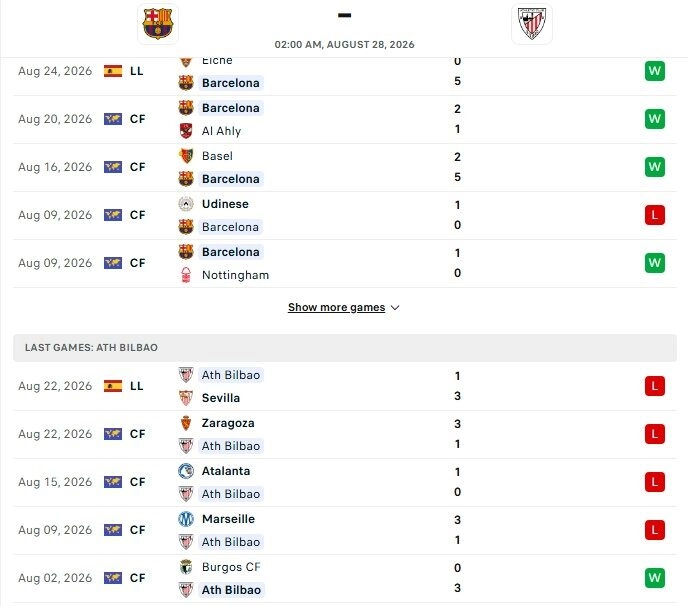Click the Sevilla team crest
This screenshot has height=606, width=688.
coord(186,398)
